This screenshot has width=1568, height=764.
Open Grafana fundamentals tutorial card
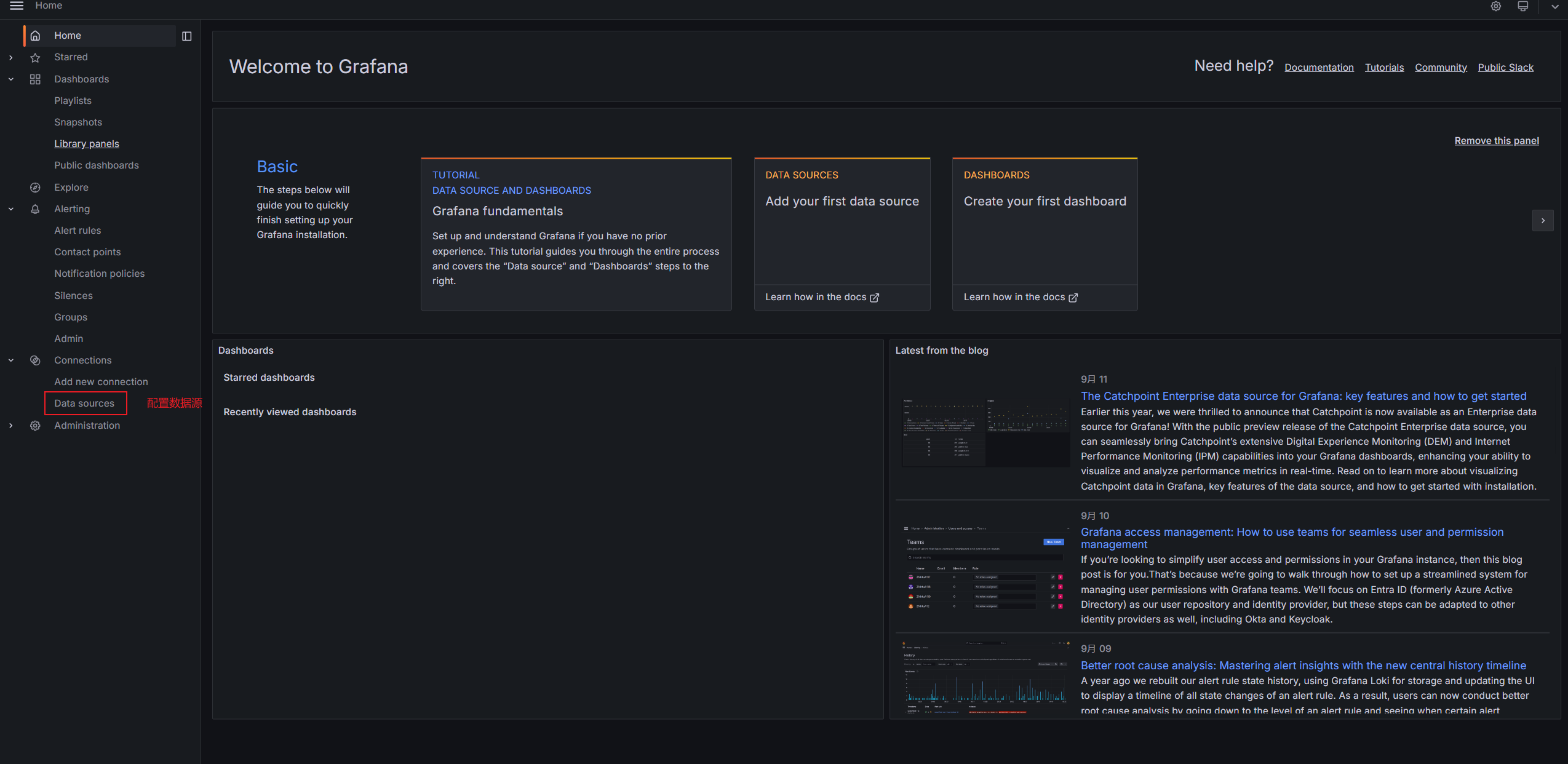[x=576, y=234]
